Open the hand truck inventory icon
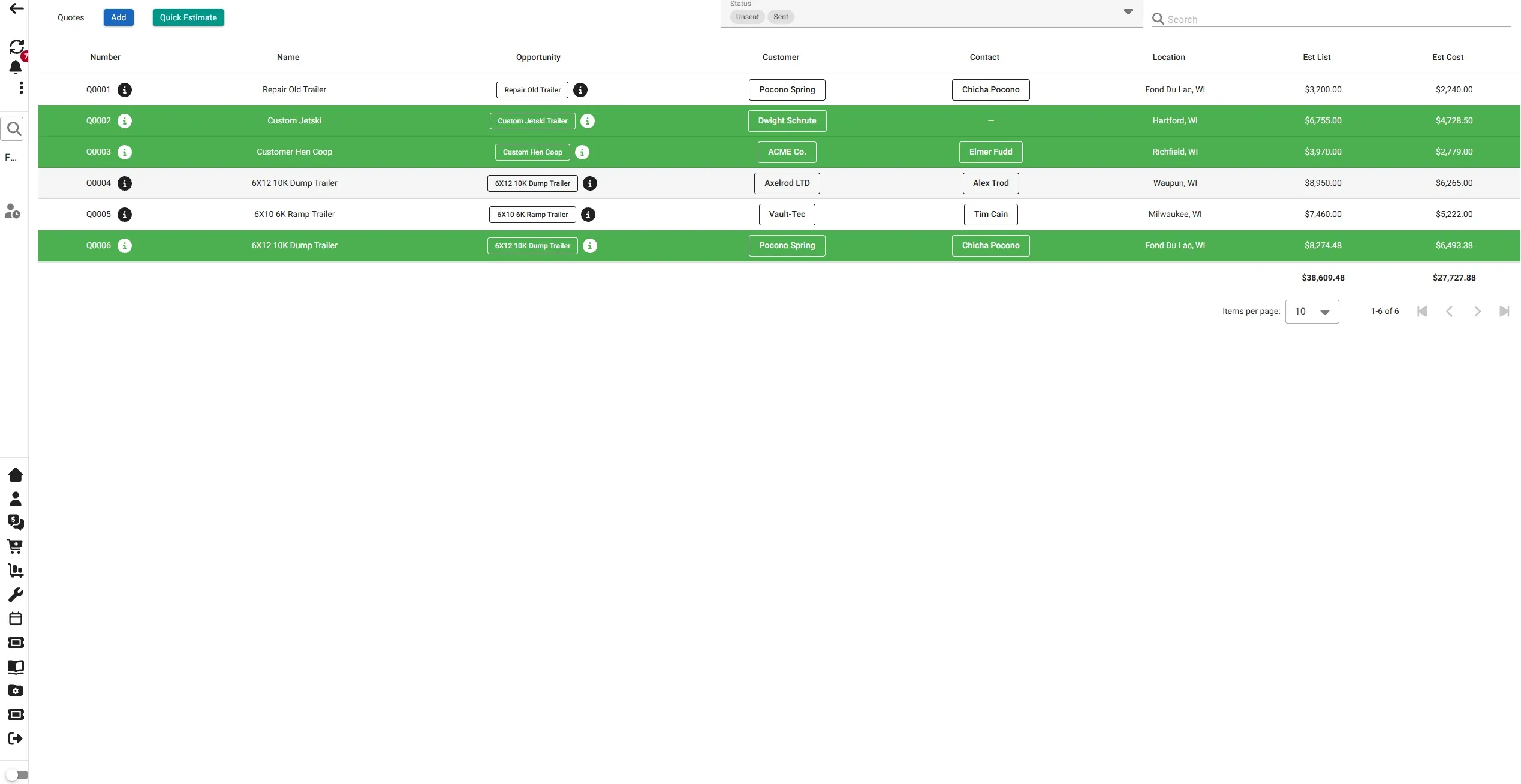The image size is (1521, 784). [x=16, y=571]
